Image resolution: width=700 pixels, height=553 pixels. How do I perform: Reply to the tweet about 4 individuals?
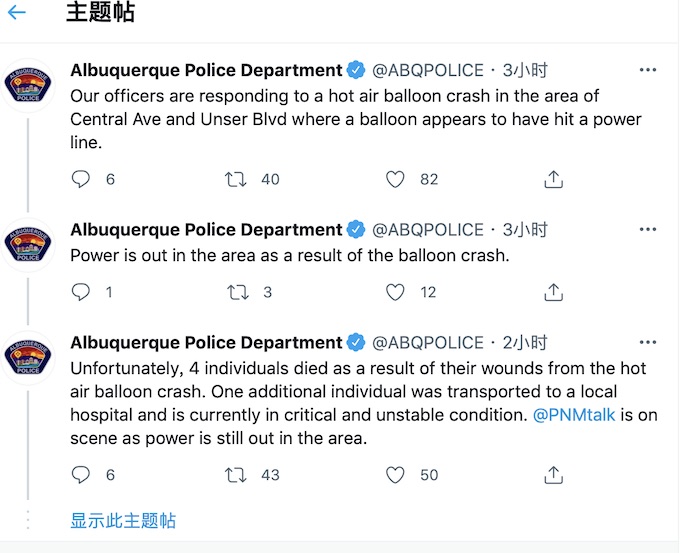pyautogui.click(x=81, y=474)
